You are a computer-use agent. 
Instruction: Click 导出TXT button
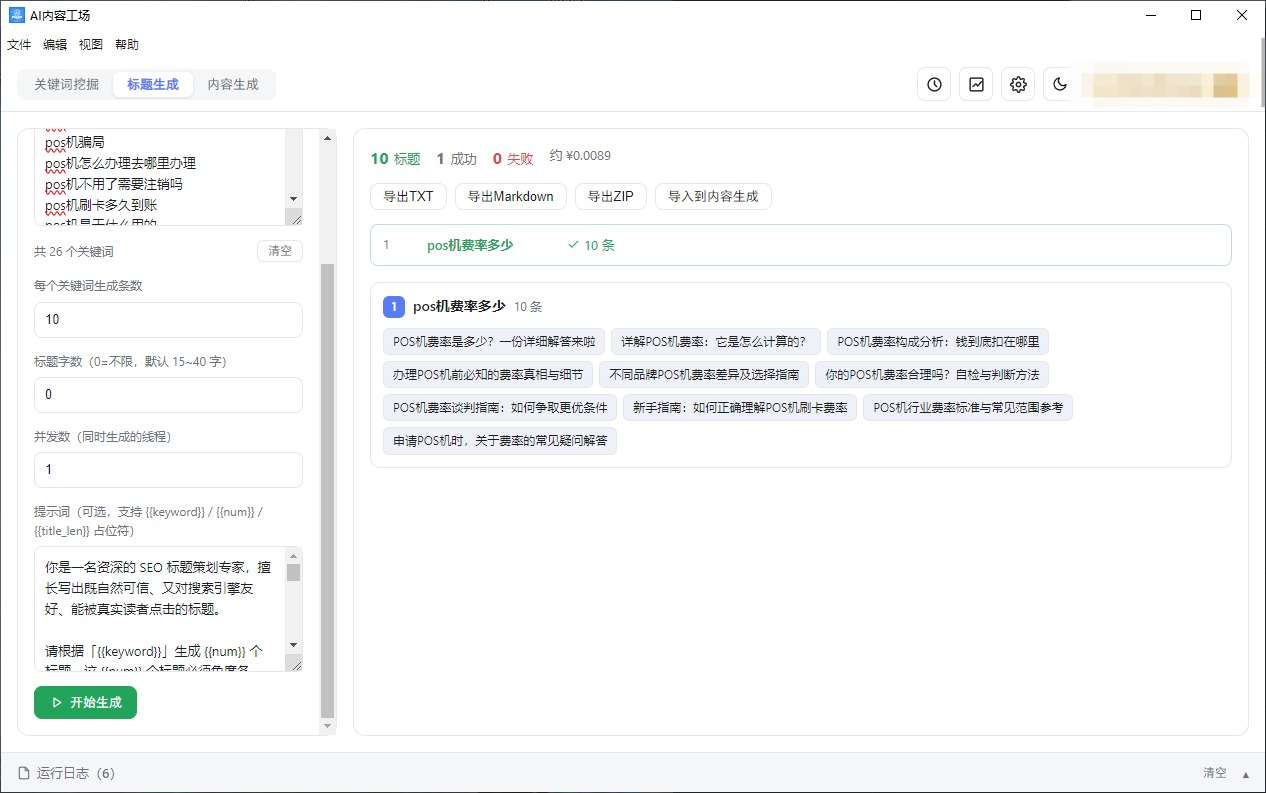click(408, 196)
